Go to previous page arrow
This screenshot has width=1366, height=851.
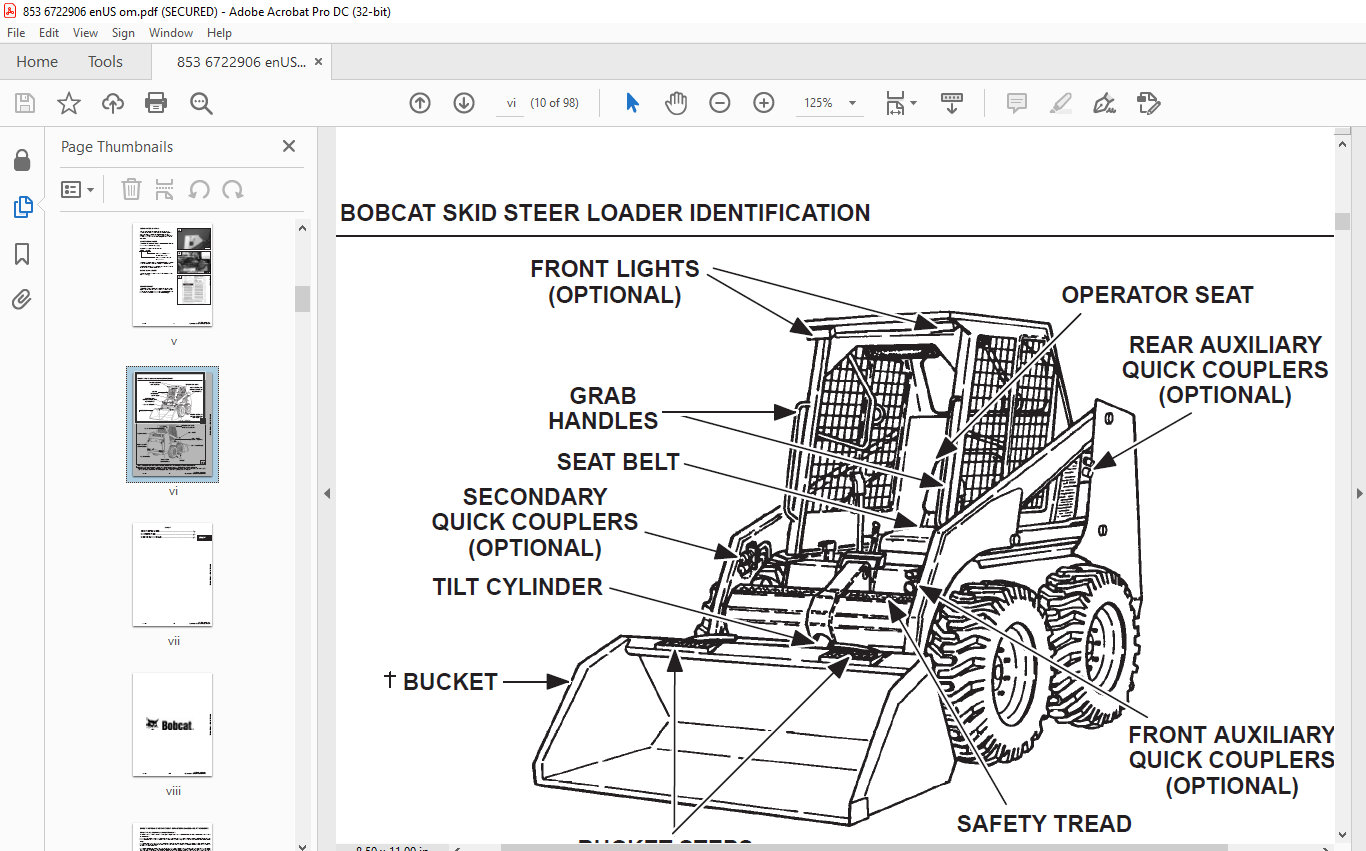click(x=420, y=103)
